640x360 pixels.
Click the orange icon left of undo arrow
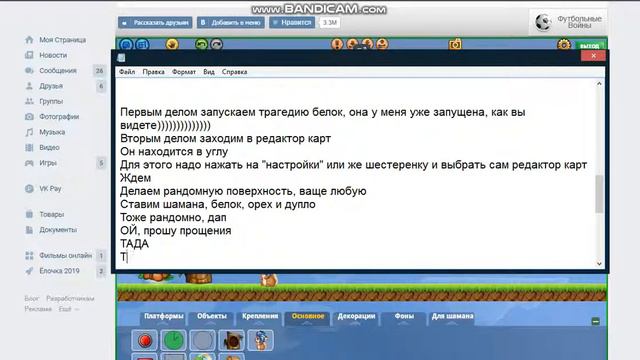click(172, 44)
